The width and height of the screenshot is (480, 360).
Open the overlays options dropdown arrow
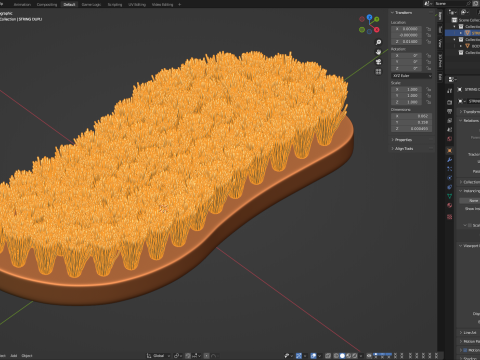(319, 356)
